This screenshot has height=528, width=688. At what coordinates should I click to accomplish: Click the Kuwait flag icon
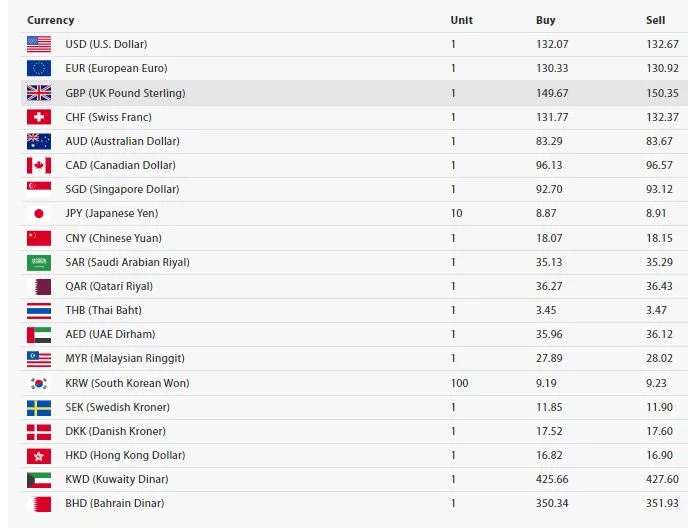39,479
